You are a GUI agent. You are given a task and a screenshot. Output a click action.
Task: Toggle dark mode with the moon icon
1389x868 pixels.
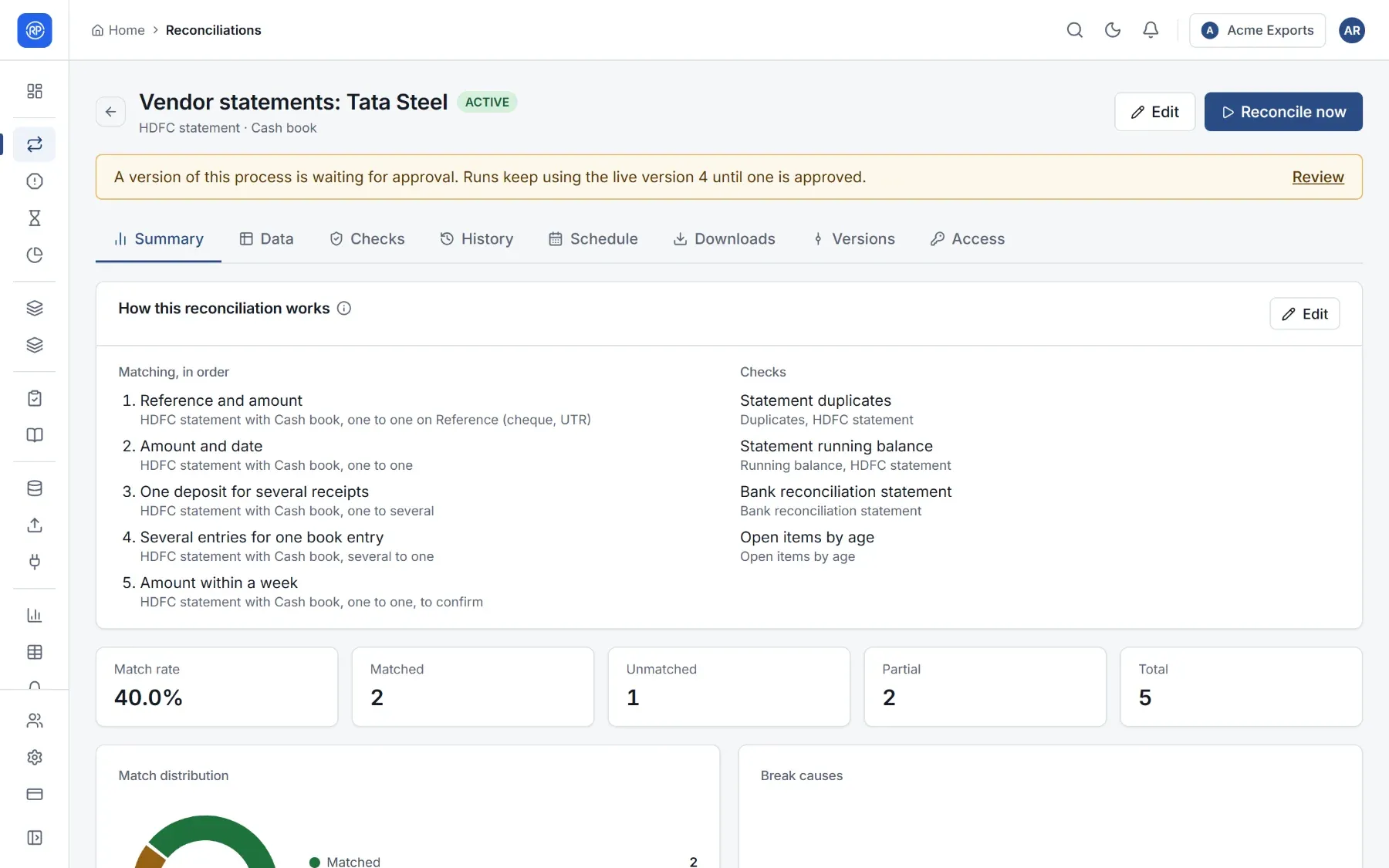coord(1112,30)
